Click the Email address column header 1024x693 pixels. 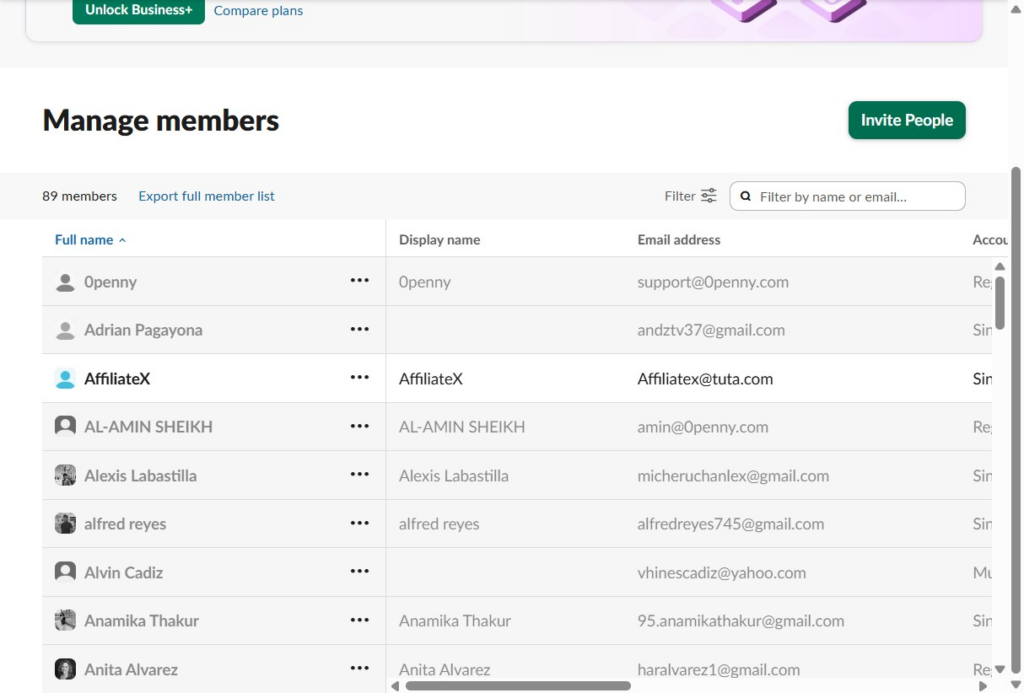click(678, 240)
